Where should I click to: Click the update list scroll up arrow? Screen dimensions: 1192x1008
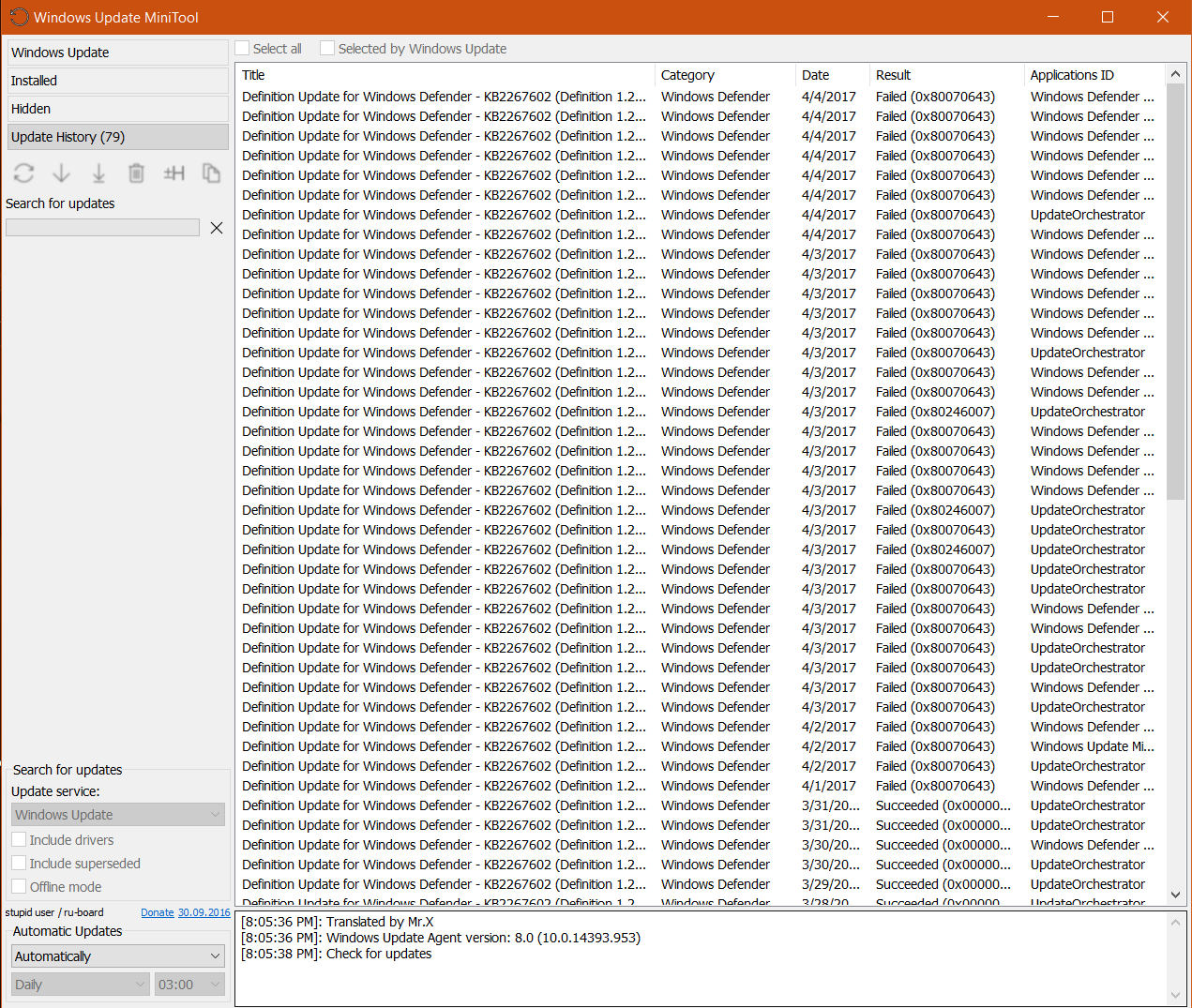coord(1175,74)
